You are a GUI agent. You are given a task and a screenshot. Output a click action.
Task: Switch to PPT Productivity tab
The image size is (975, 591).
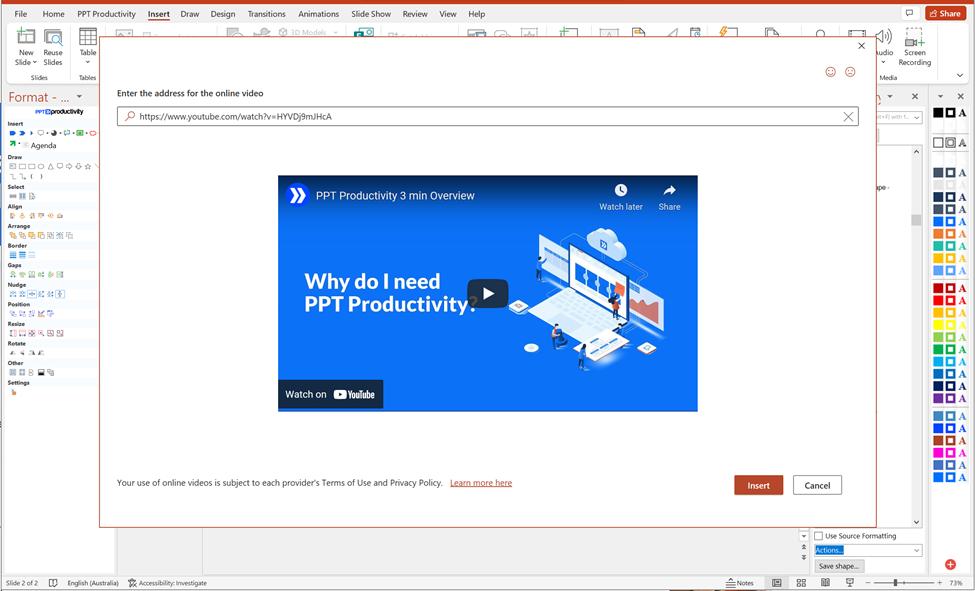[106, 14]
